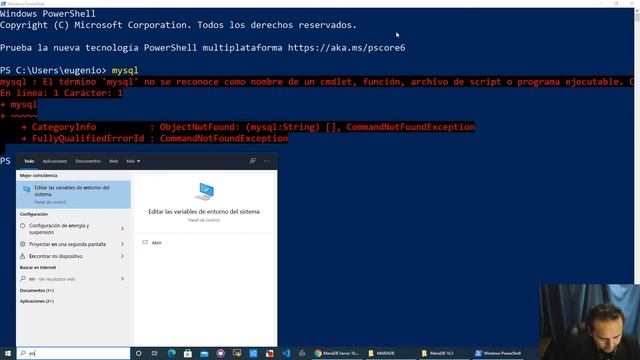Click the large control panel preview icon
This screenshot has height=360, width=640.
coord(204,191)
